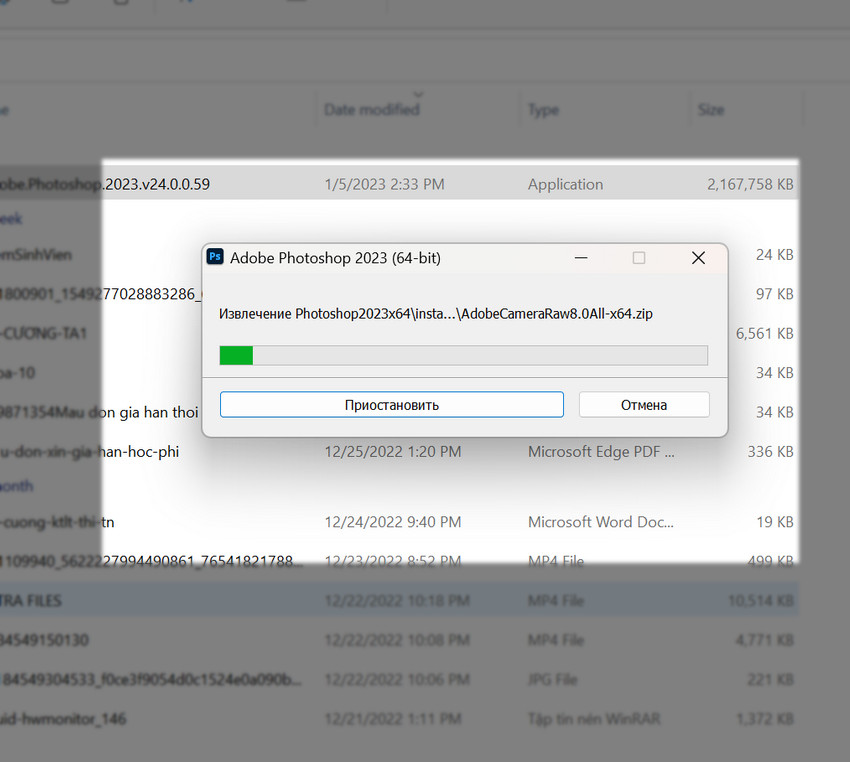Select the Photoshop.2023.v24.0.0.59 file in Explorer
The width and height of the screenshot is (850, 762).
tap(105, 184)
